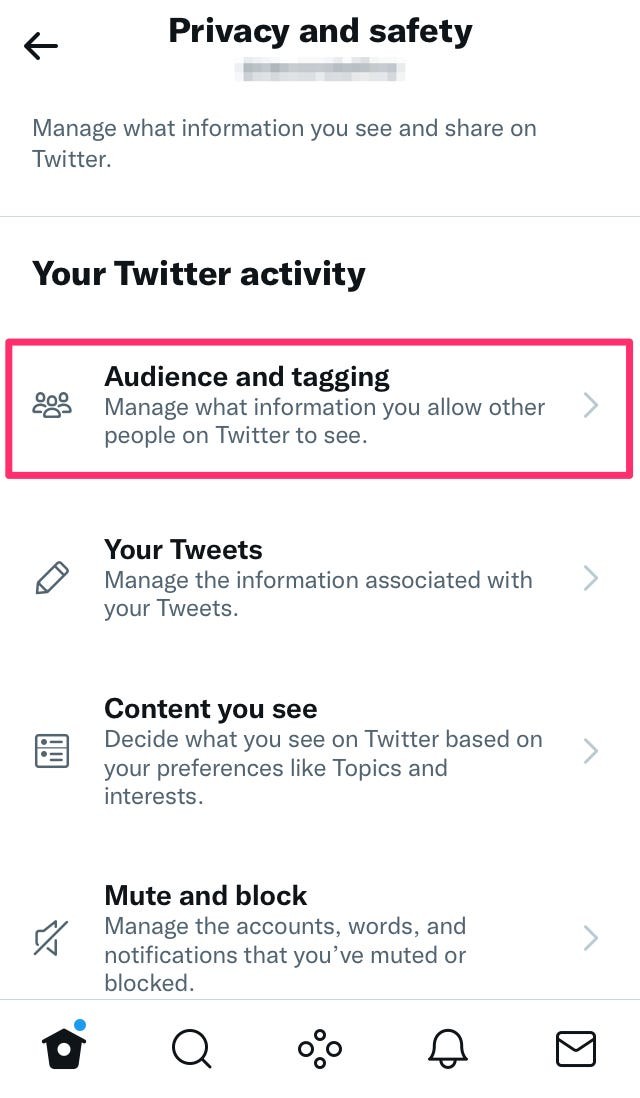This screenshot has height=1098, width=640.
Task: Open Notifications via bell icon
Action: tap(447, 1049)
